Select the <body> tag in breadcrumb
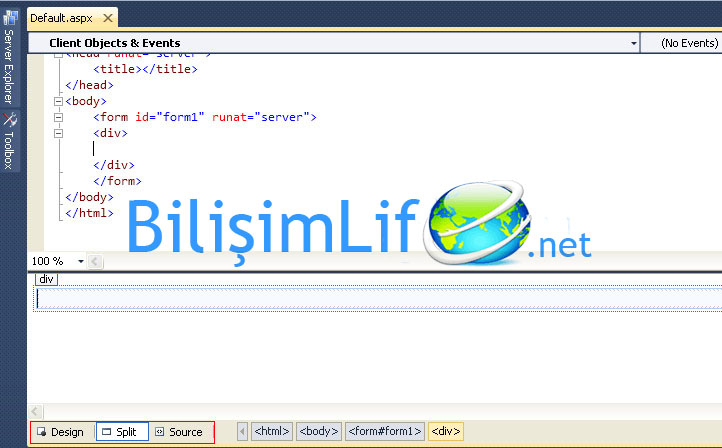 (319, 432)
